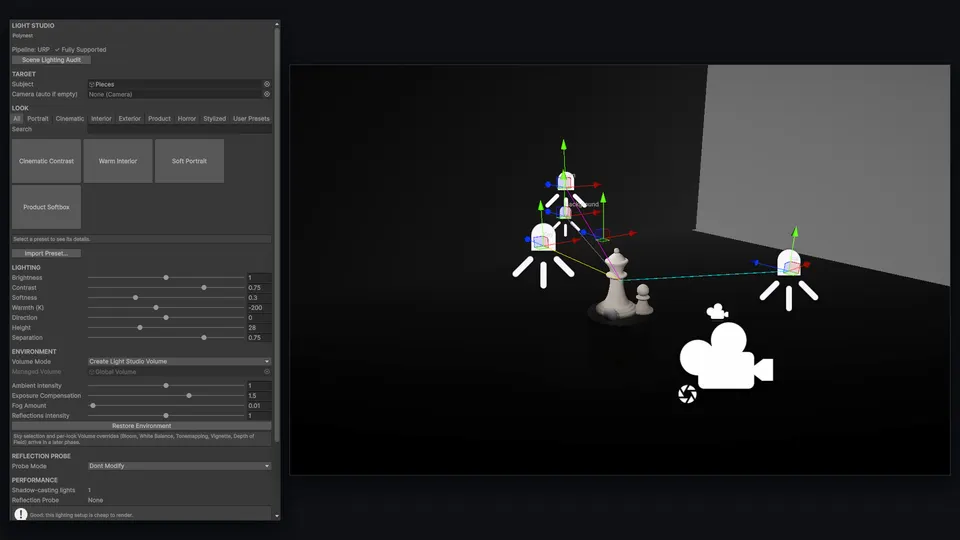Click the 'Fully Supported' pipeline text
Screen dimensions: 960x540
tap(84, 50)
